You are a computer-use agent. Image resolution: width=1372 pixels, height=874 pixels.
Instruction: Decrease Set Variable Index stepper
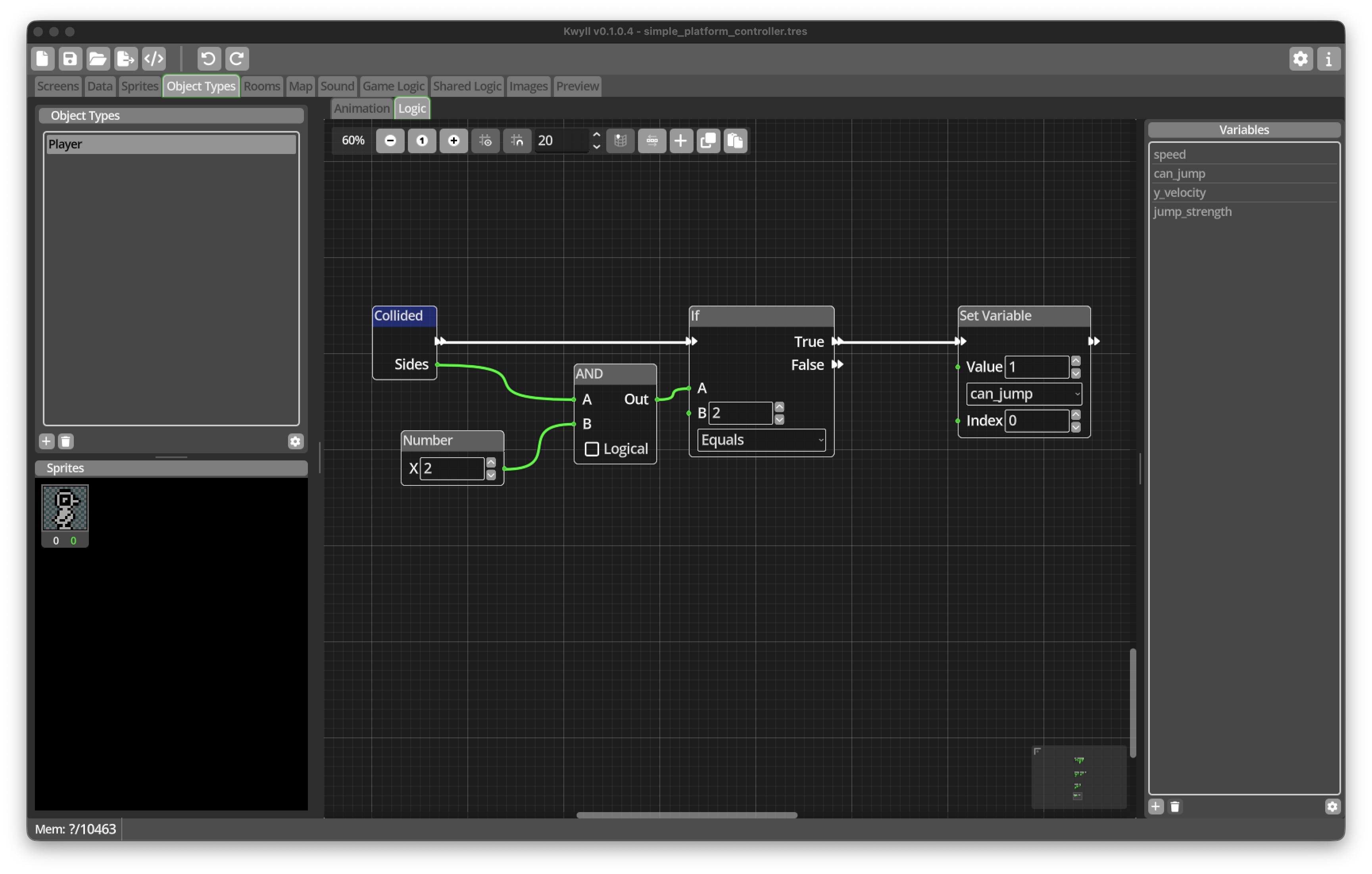[1076, 427]
